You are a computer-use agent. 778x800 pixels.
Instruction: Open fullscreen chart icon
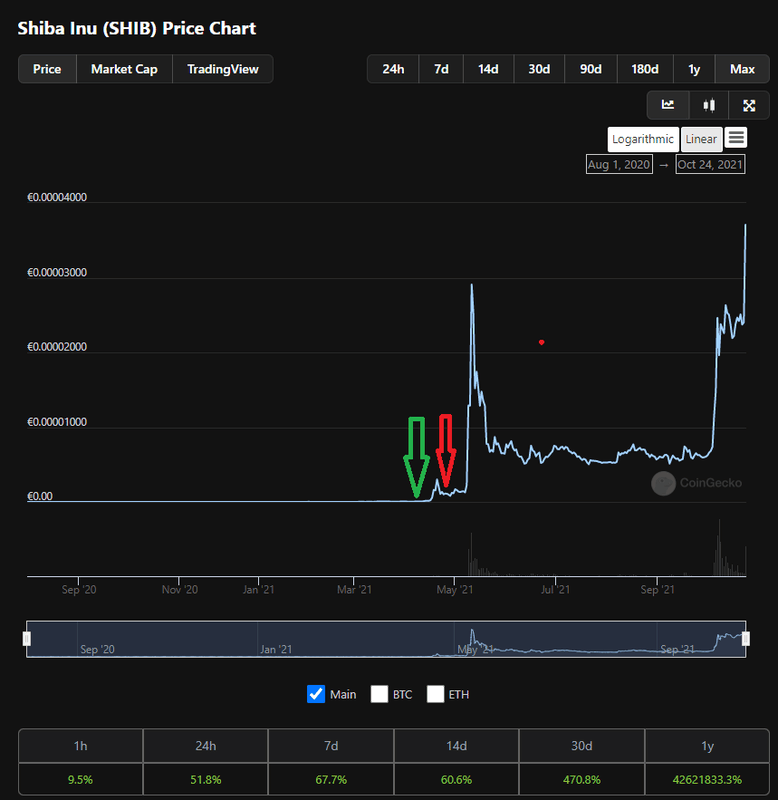click(x=749, y=105)
